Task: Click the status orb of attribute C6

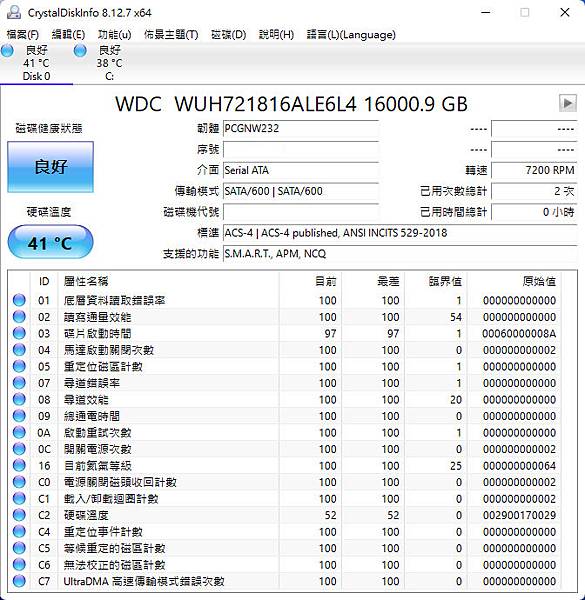Action: (19, 565)
